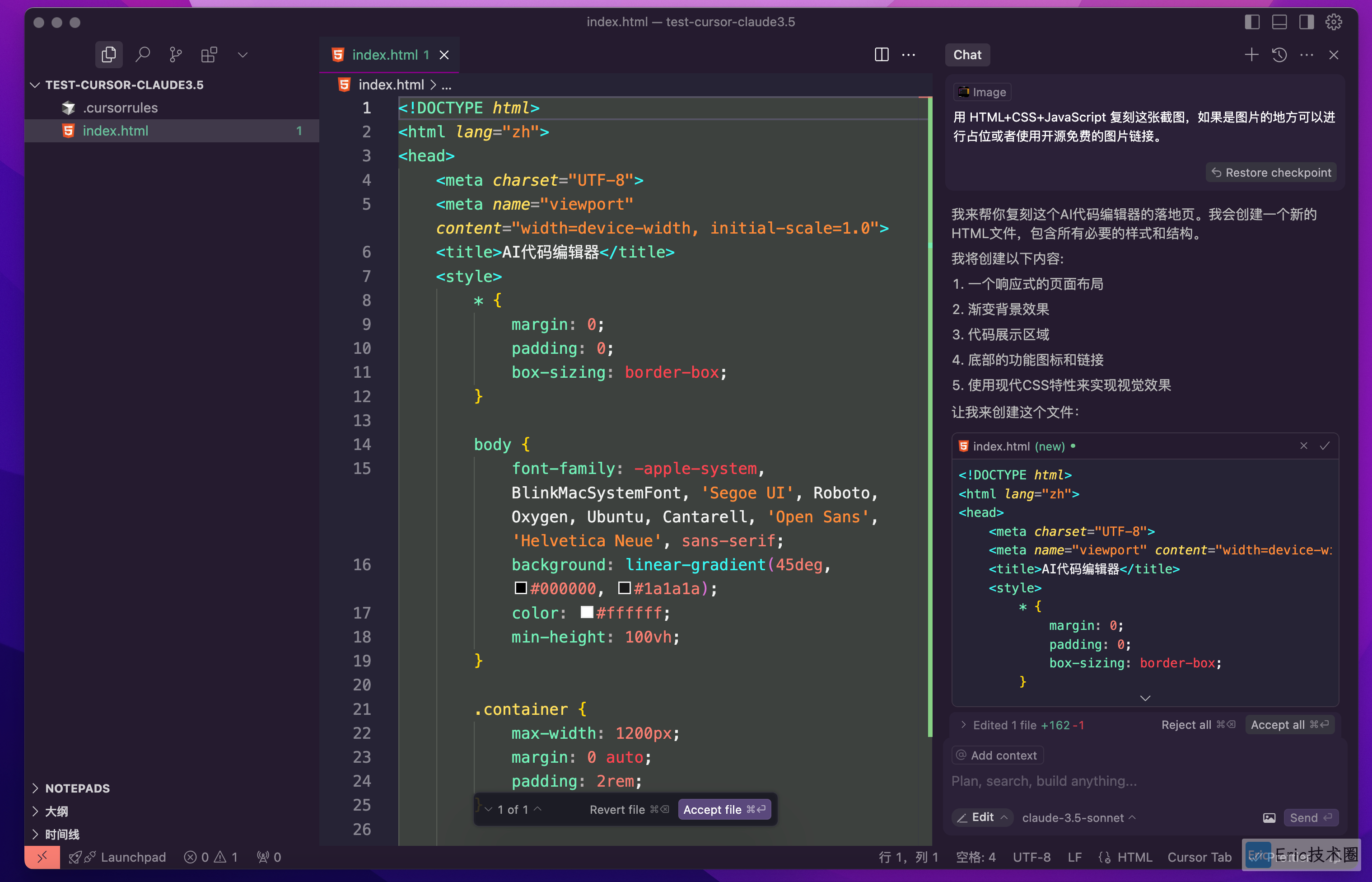This screenshot has width=1372, height=882.
Task: Click index.html in the breadcrumb
Action: click(391, 85)
